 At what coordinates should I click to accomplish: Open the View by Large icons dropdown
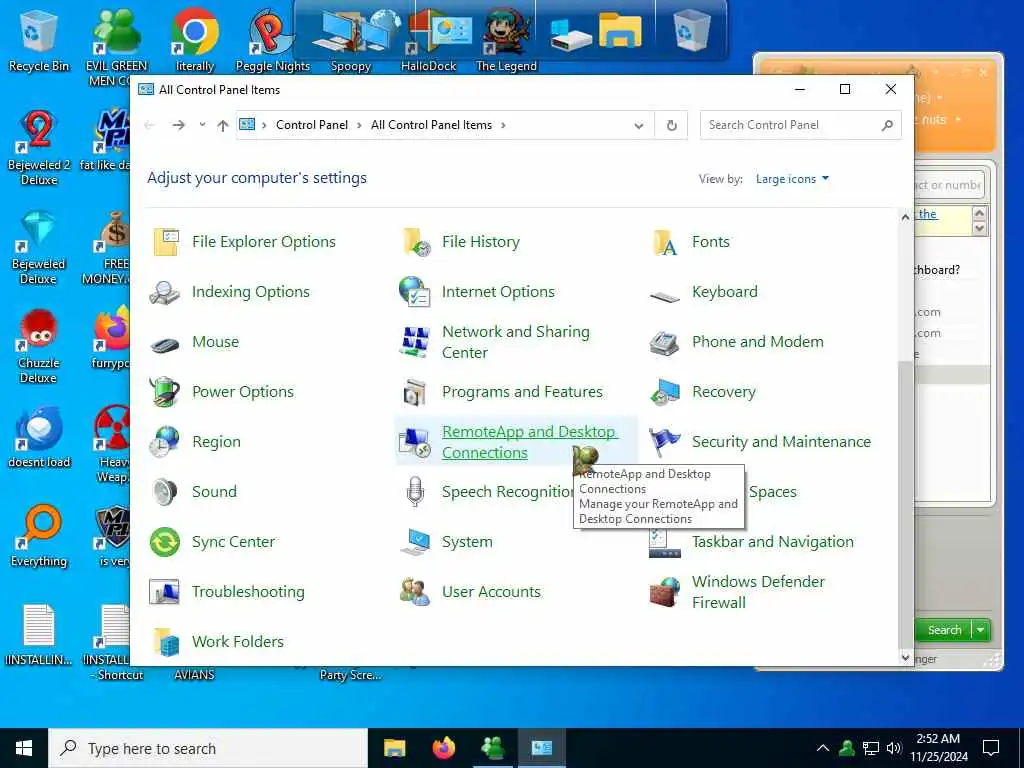point(792,179)
